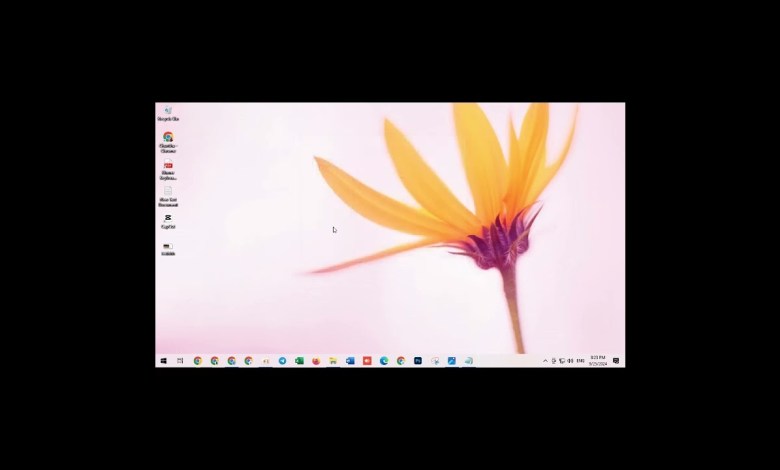Image resolution: width=780 pixels, height=470 pixels.
Task: Click the red app icon beside Word
Action: click(x=367, y=361)
